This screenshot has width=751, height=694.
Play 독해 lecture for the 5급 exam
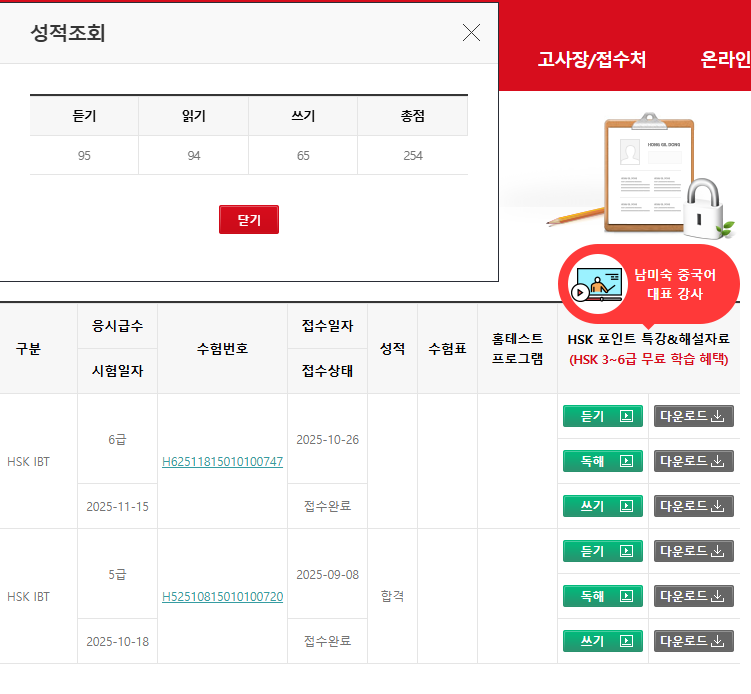[x=603, y=596]
